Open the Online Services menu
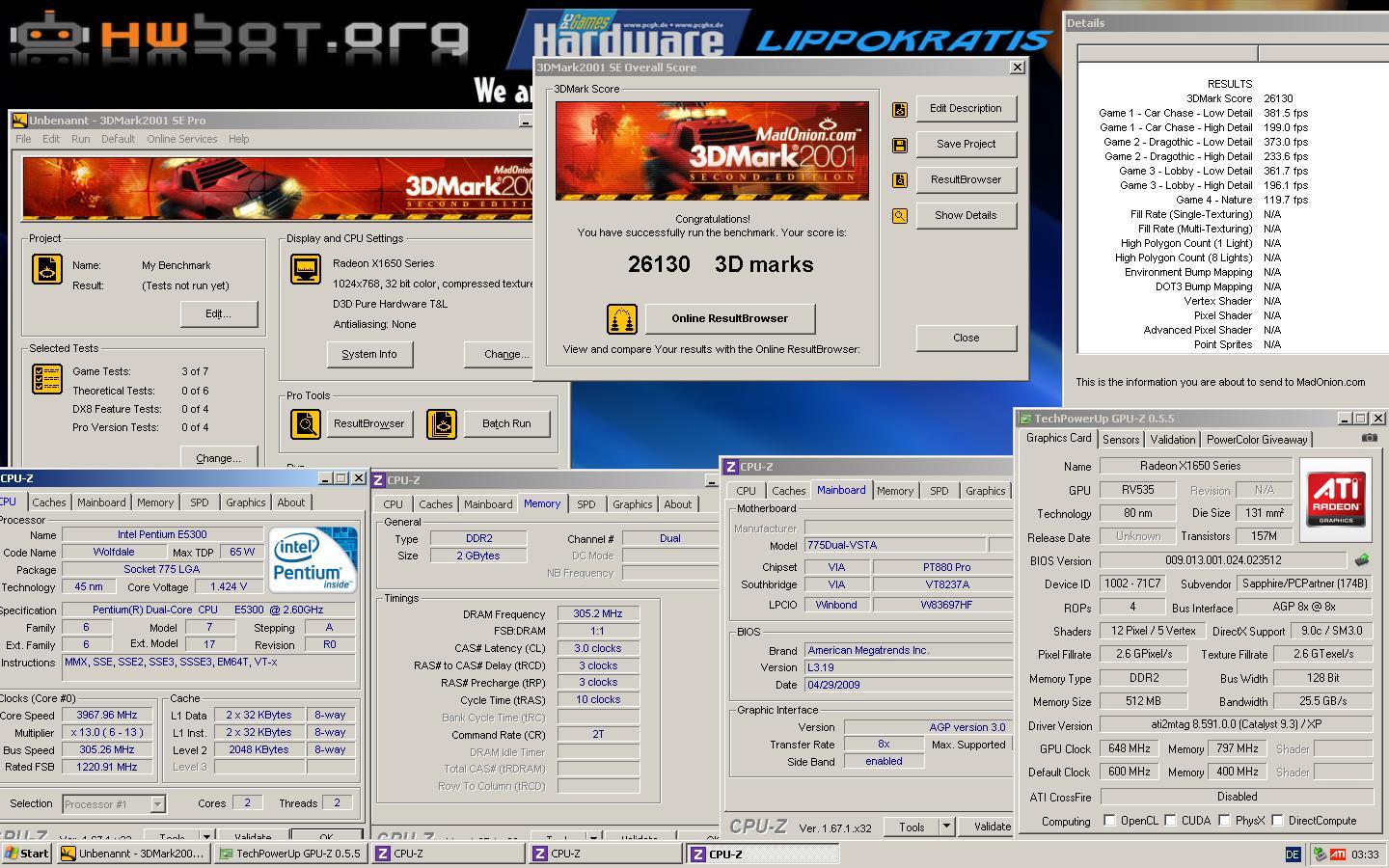This screenshot has width=1389, height=868. point(181,139)
